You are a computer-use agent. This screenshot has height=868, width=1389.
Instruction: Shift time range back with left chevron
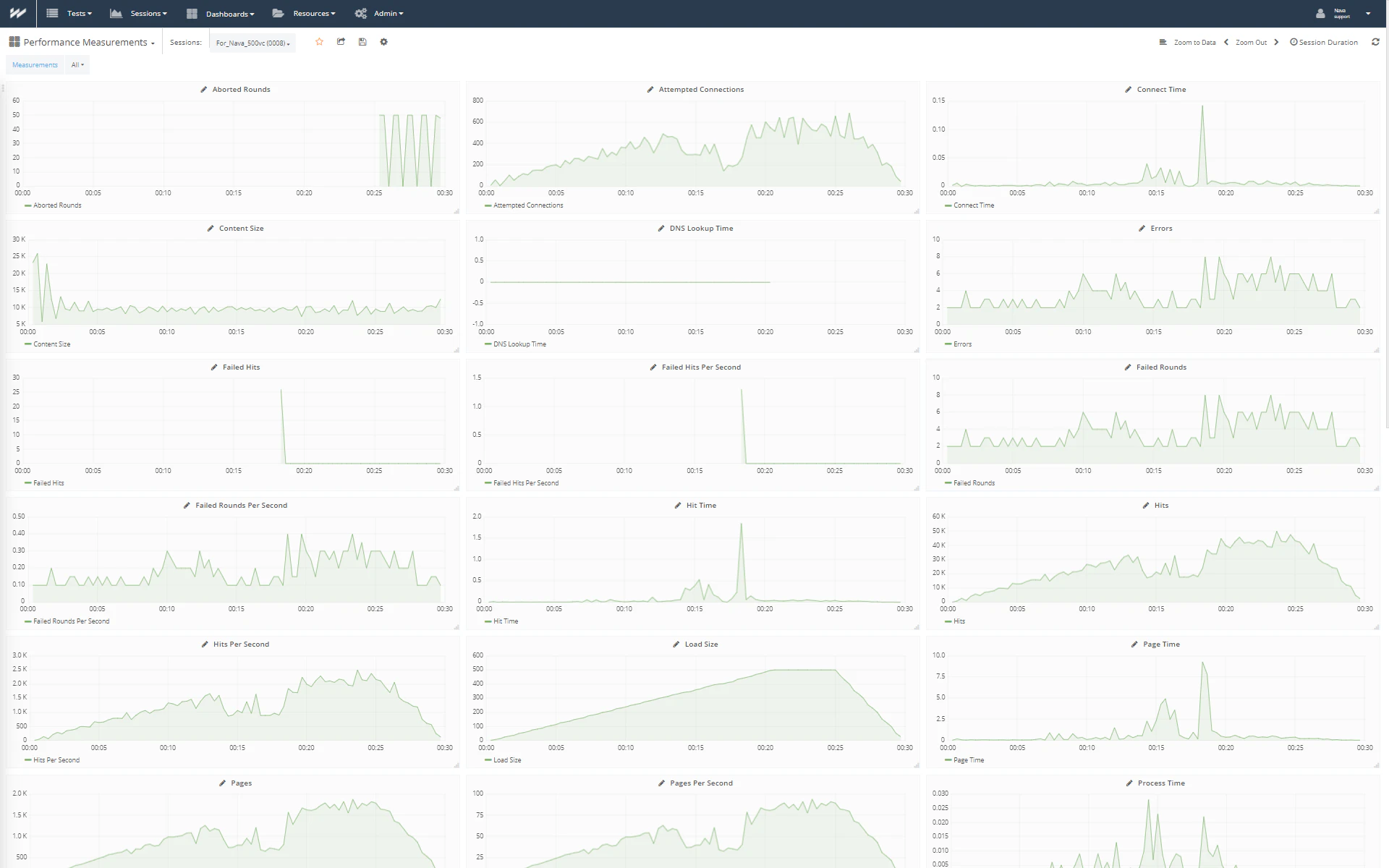coord(1226,42)
